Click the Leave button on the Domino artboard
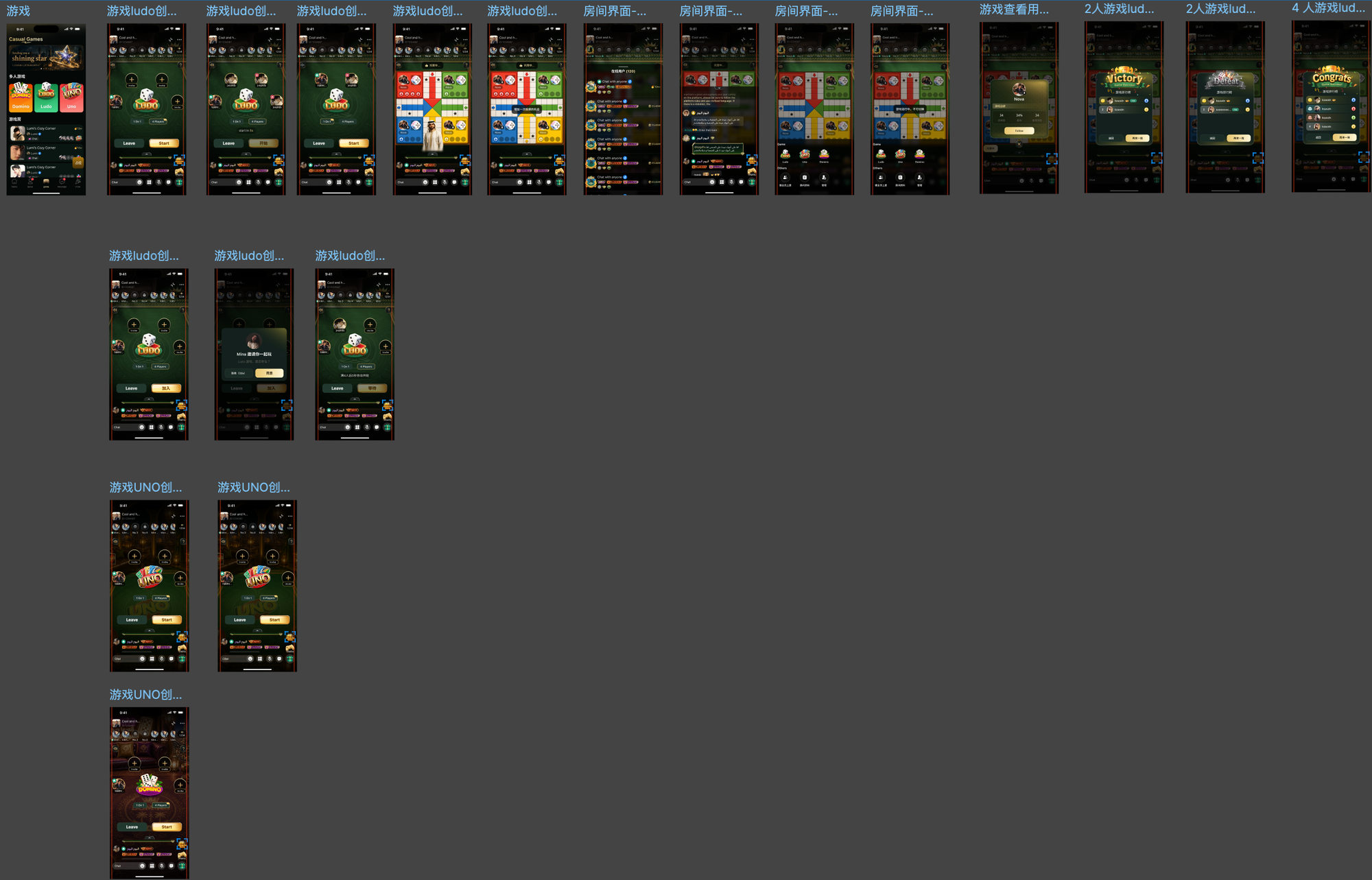 pos(132,827)
